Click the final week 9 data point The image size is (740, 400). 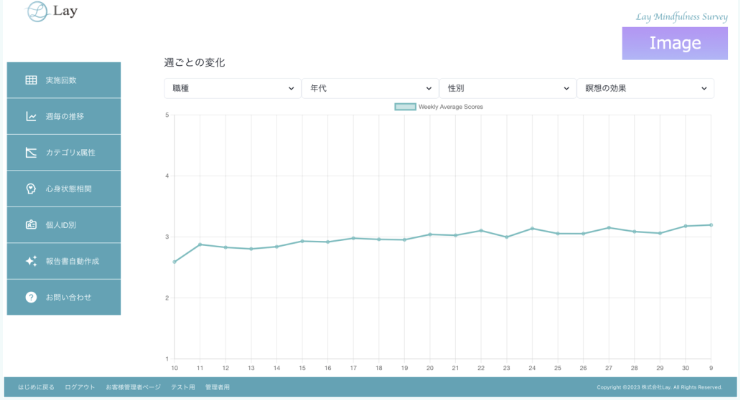pos(711,225)
